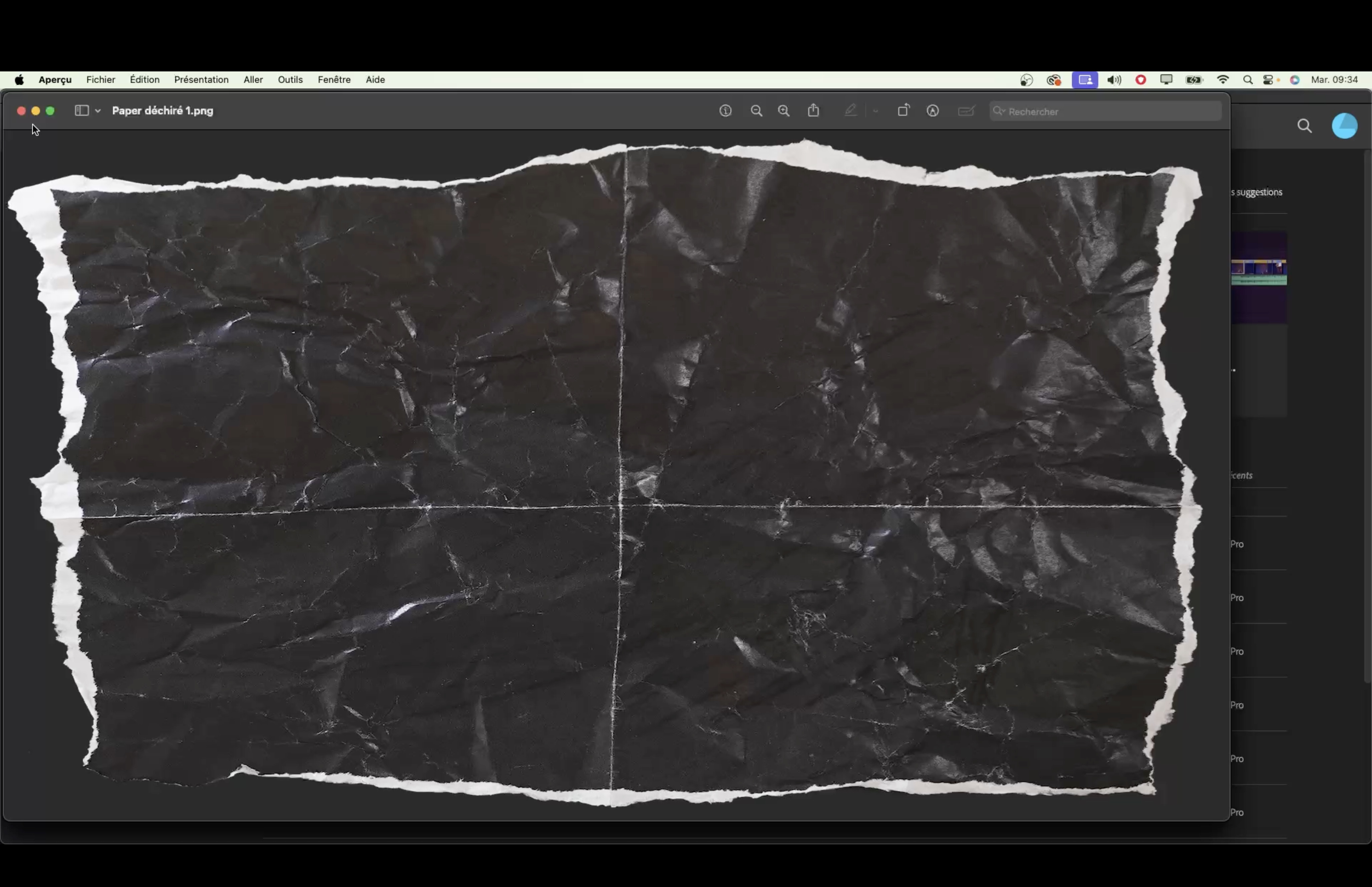Select the highlight pen tool
The width and height of the screenshot is (1372, 887).
(x=850, y=110)
